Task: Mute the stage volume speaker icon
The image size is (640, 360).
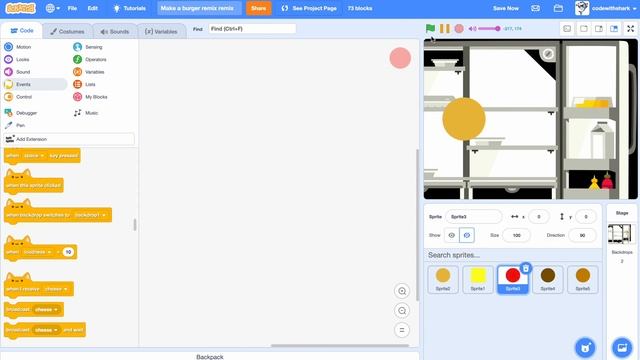Action: [x=472, y=29]
